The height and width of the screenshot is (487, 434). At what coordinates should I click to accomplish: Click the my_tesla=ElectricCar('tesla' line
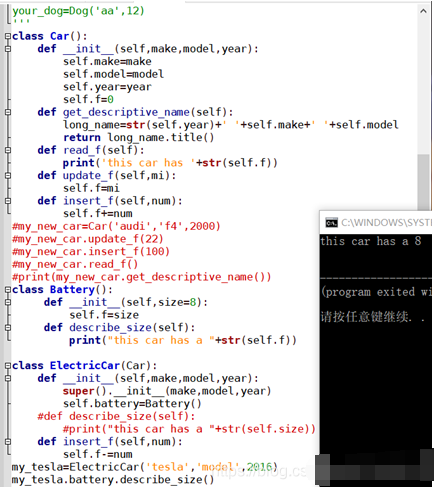(x=145, y=467)
